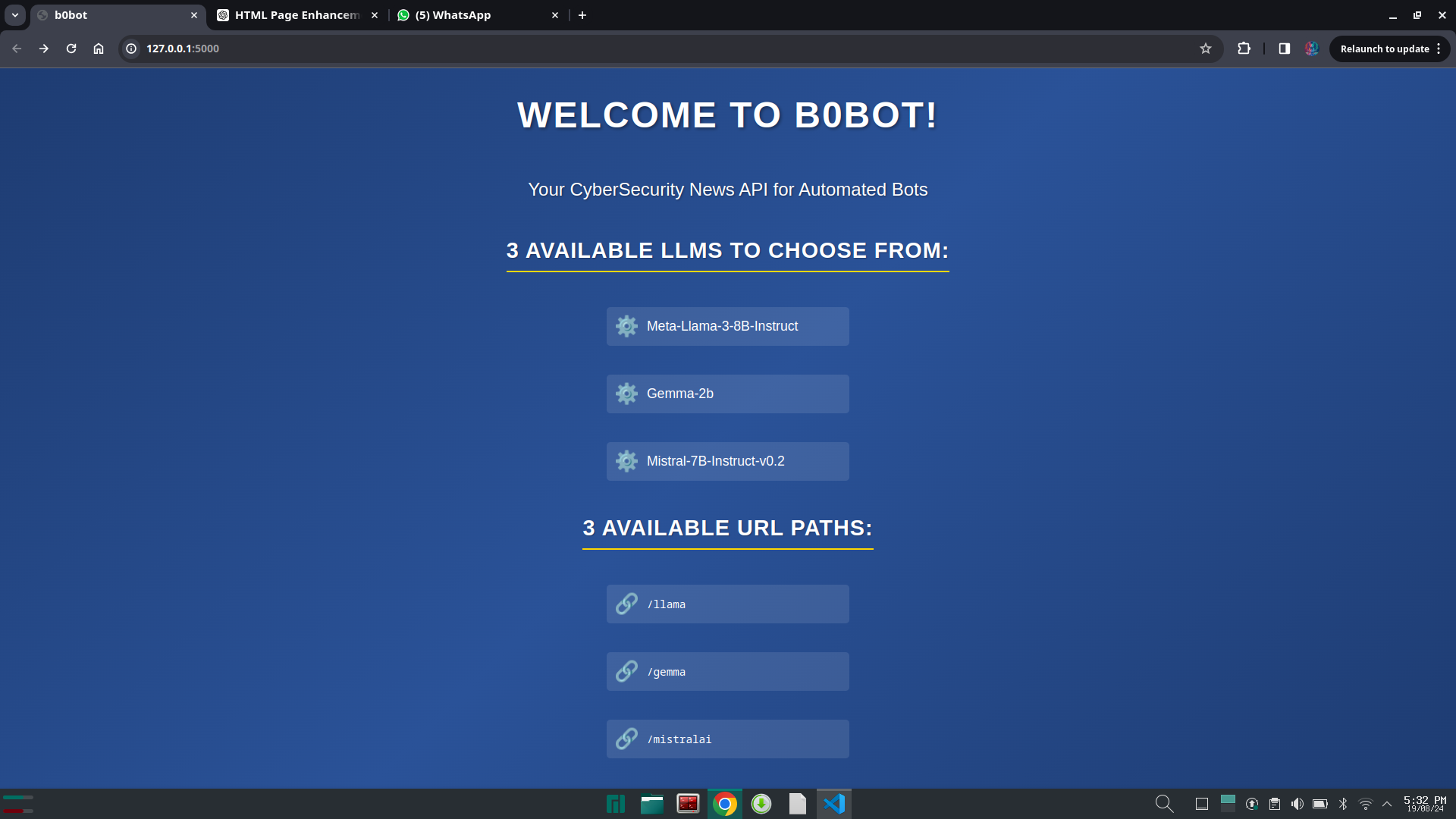Screen dimensions: 1456x819
Task: Switch to the HTML Page Enhancement tab
Action: [x=296, y=15]
